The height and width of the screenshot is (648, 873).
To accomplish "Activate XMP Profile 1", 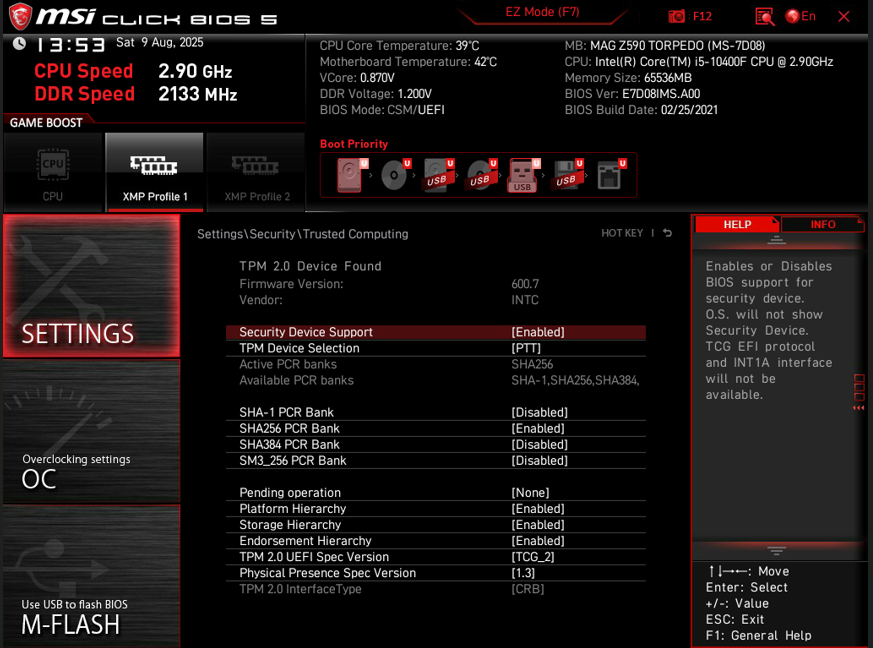I will pos(155,173).
